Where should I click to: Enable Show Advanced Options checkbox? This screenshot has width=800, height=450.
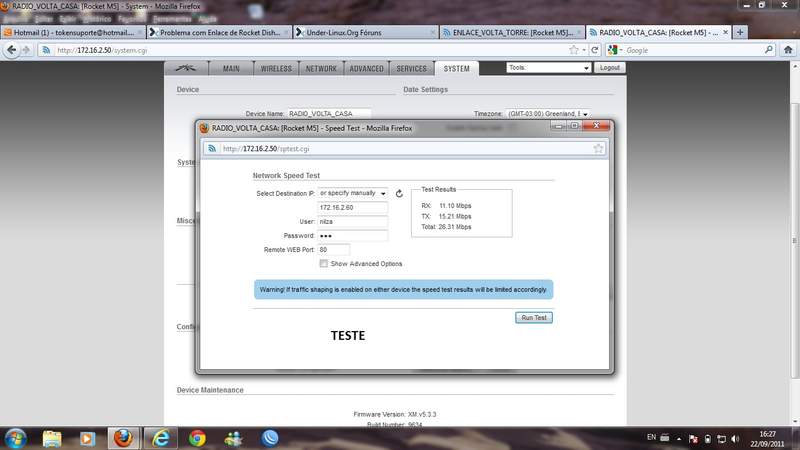coord(323,263)
